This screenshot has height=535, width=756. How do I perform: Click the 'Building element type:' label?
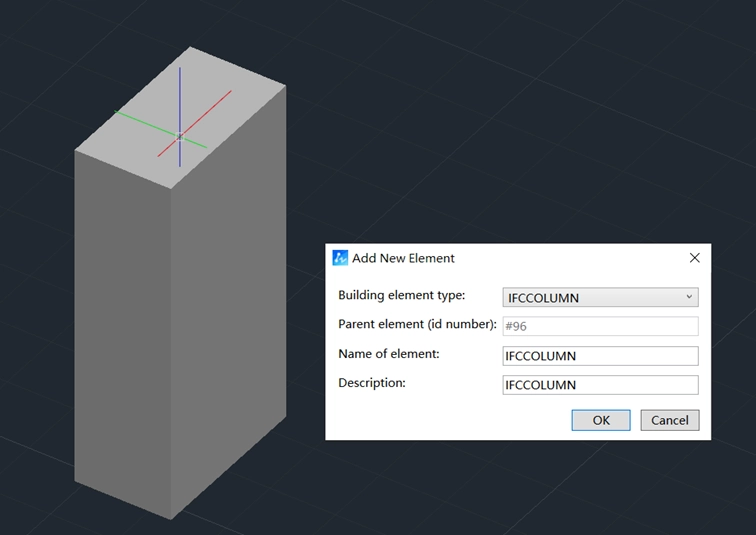402,295
